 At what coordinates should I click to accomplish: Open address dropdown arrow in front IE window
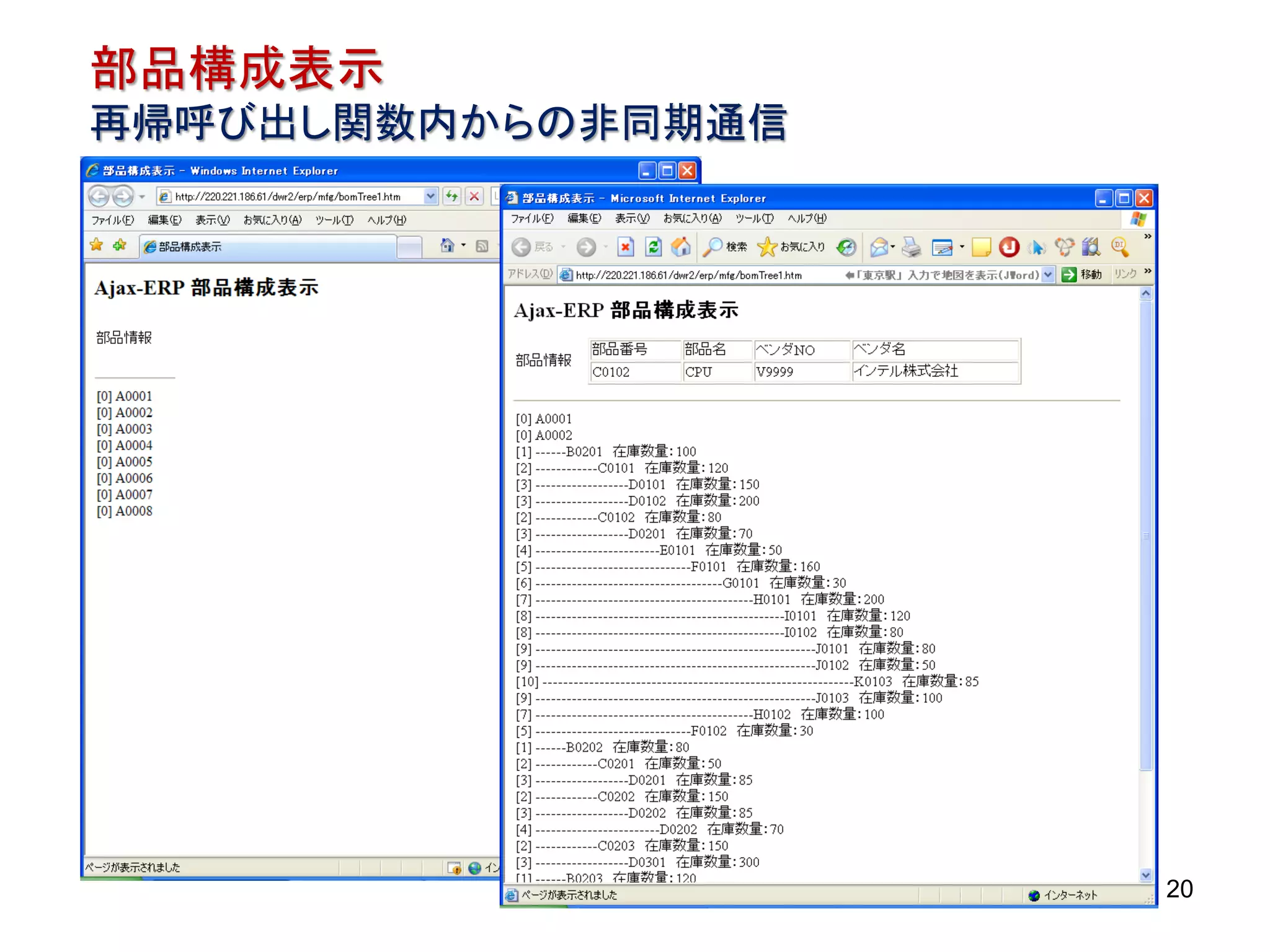(x=1048, y=275)
